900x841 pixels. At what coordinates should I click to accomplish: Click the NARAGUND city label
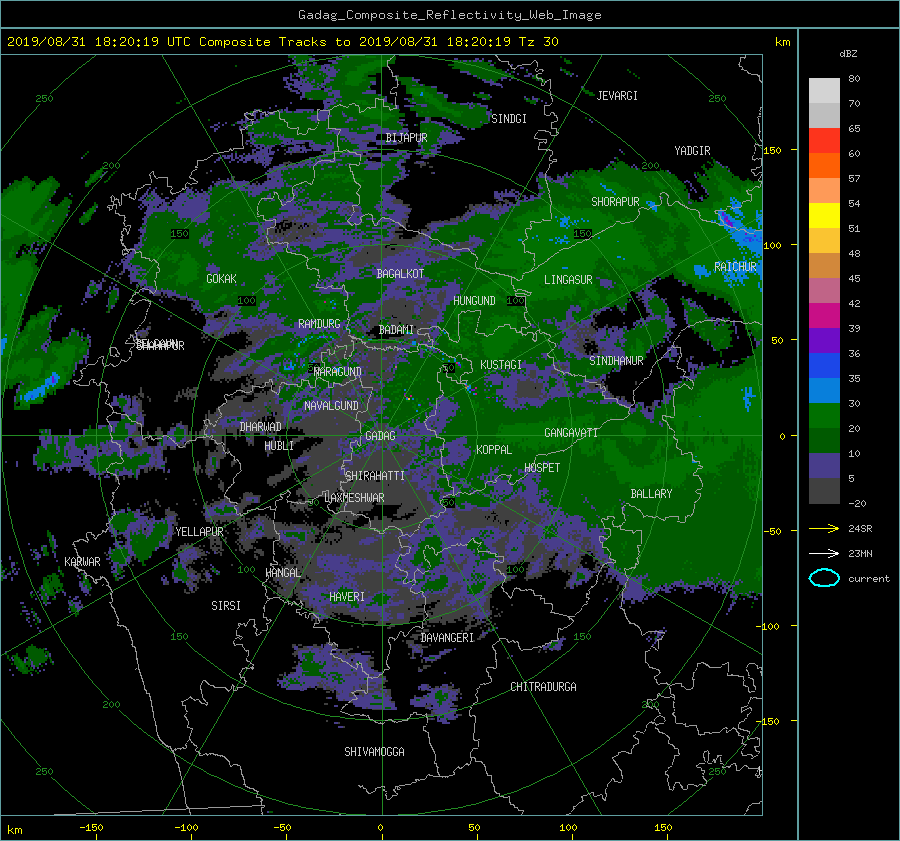pyautogui.click(x=338, y=372)
